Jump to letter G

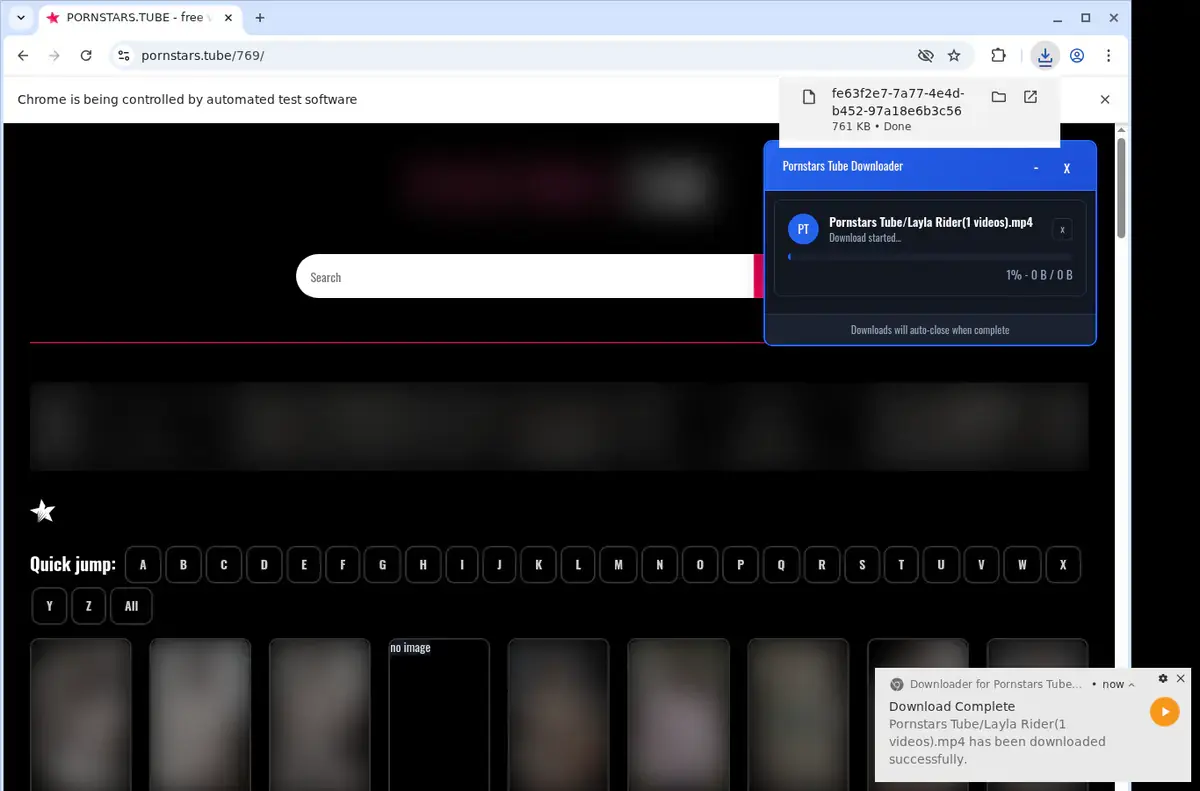coord(382,564)
